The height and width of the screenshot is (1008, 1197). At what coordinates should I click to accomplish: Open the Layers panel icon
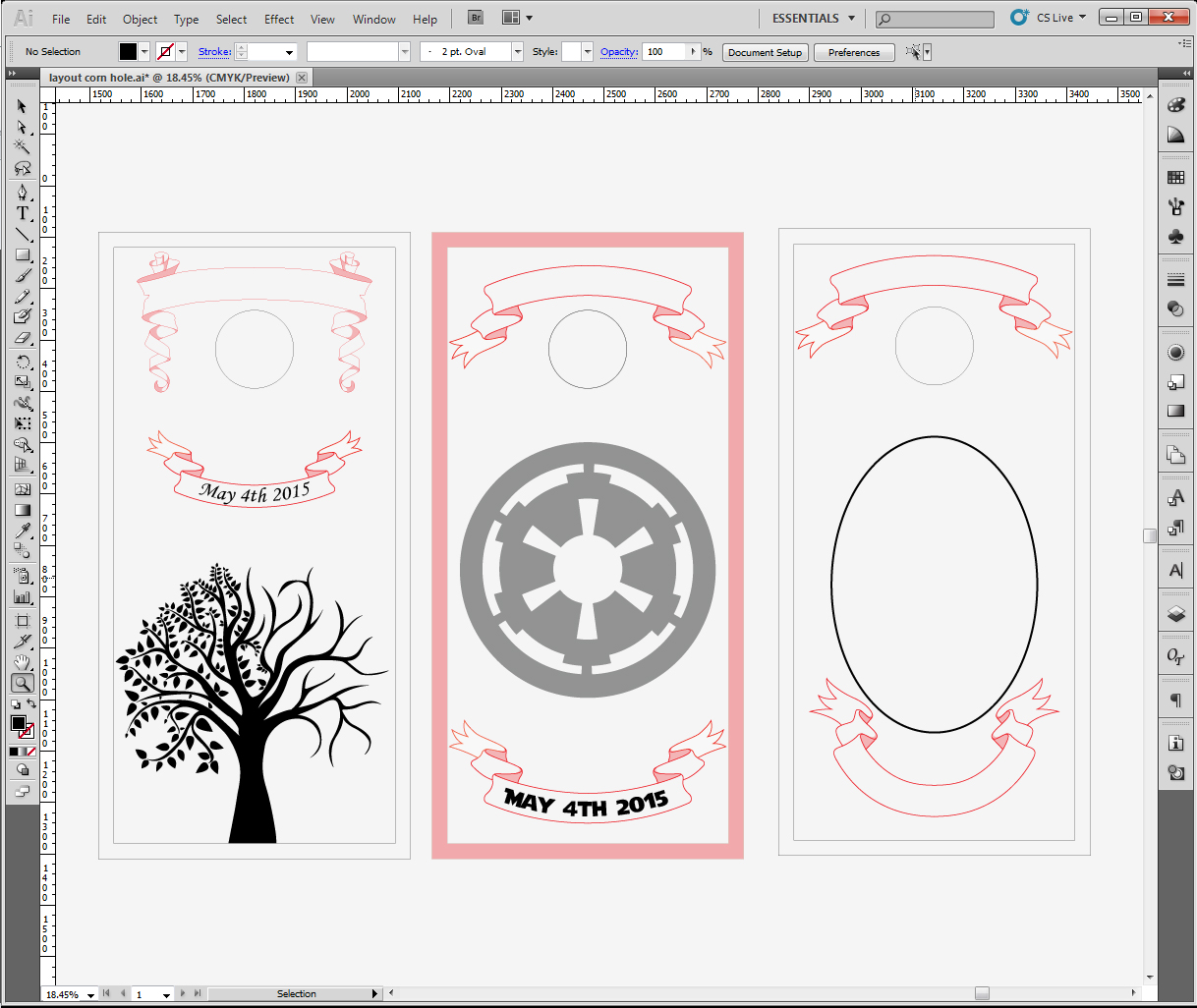pos(1176,614)
